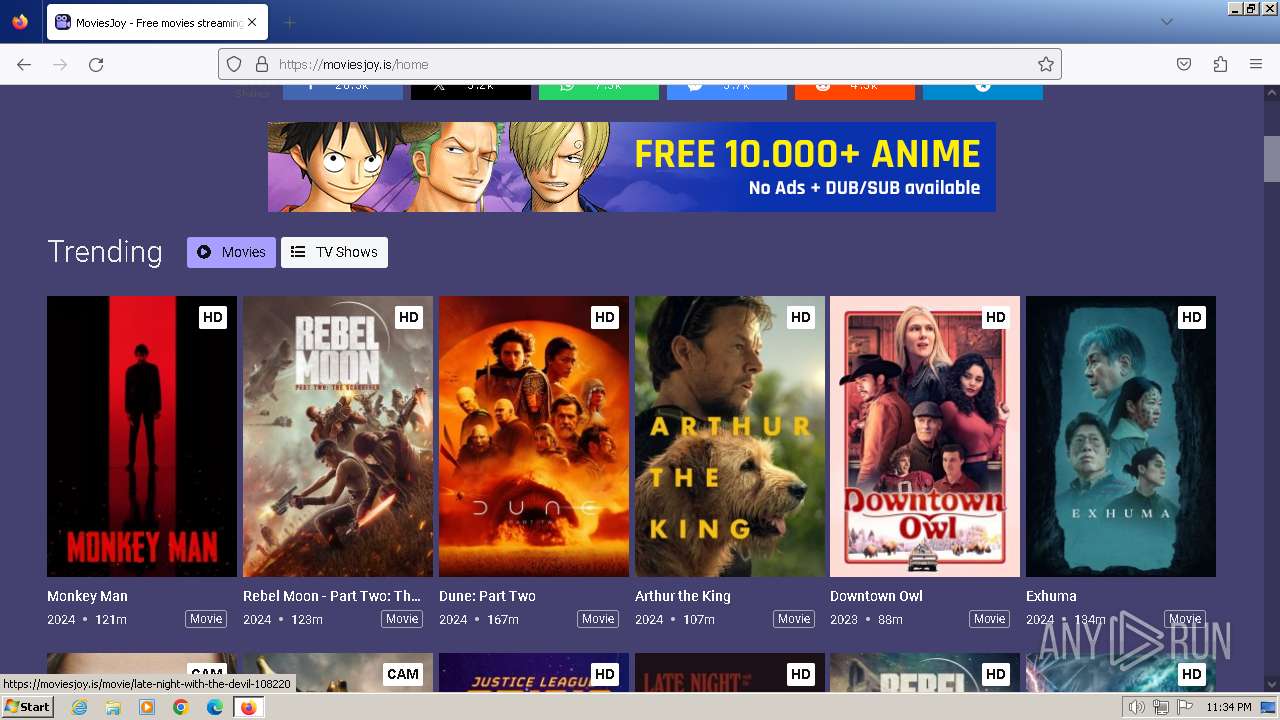Launch Microsoft Edge from taskbar
This screenshot has height=720, width=1280.
click(215, 707)
